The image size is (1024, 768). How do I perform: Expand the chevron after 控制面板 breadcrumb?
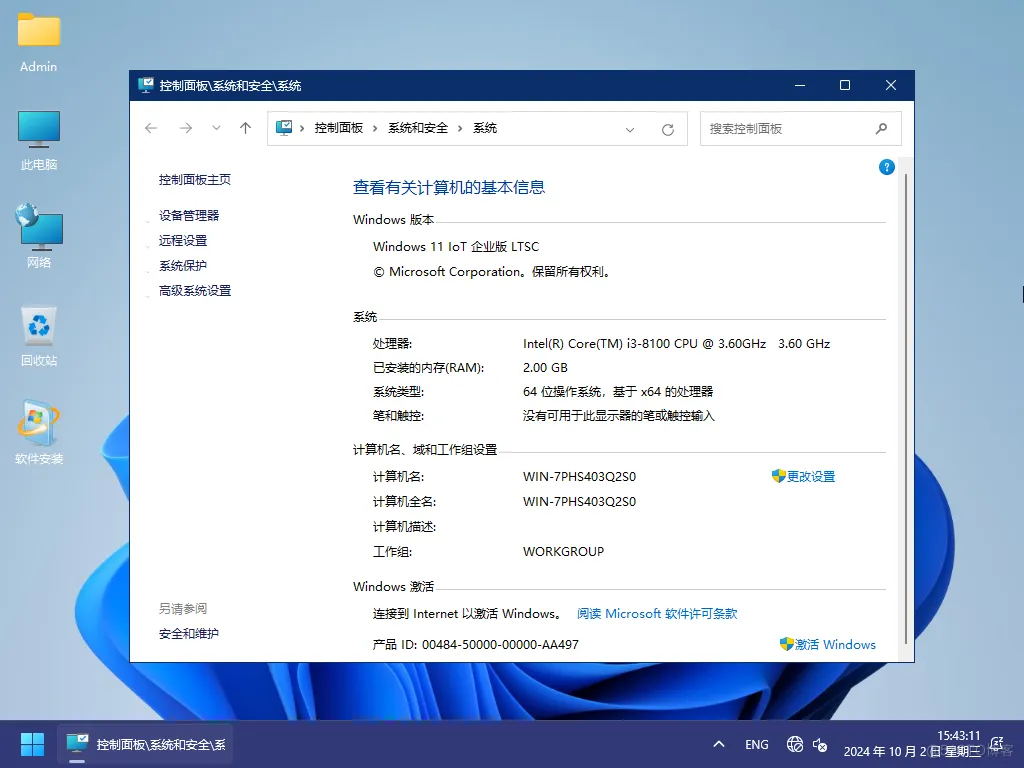pos(375,128)
